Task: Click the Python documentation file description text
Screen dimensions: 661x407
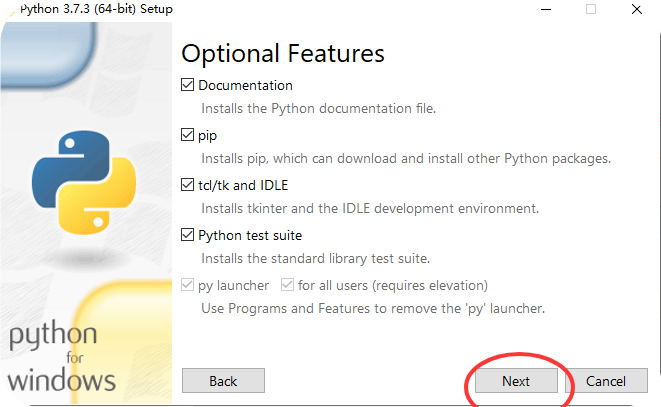Action: (x=318, y=108)
